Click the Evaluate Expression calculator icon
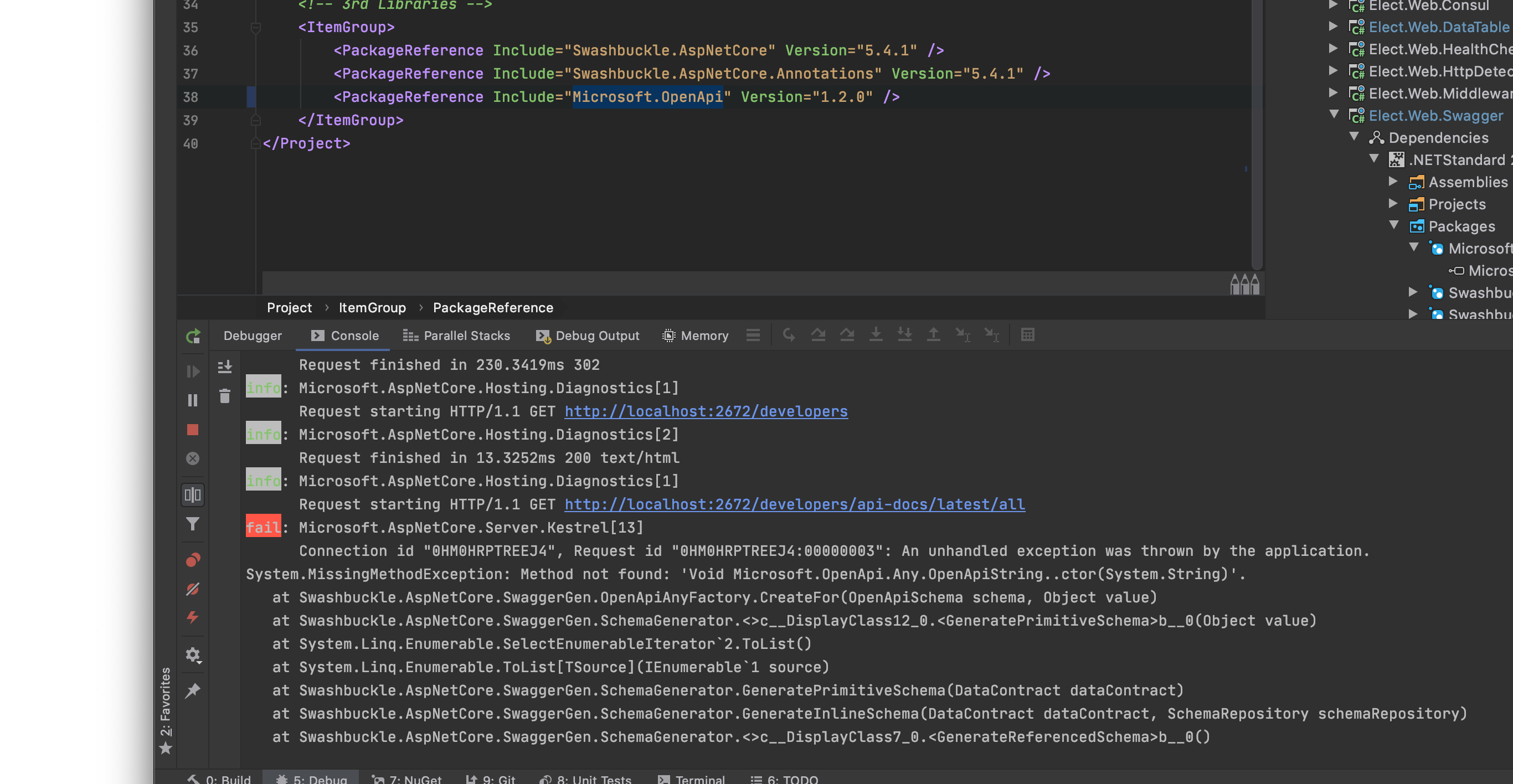The height and width of the screenshot is (784, 1513). [x=1027, y=335]
